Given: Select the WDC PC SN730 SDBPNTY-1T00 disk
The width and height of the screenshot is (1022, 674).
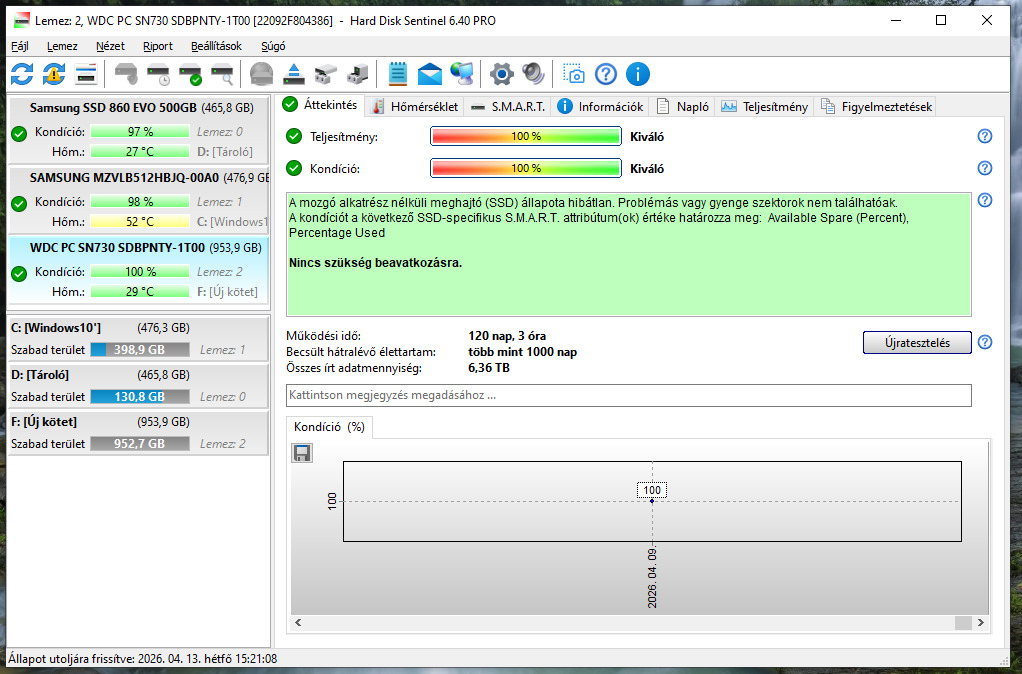Looking at the screenshot, I should pyautogui.click(x=138, y=271).
